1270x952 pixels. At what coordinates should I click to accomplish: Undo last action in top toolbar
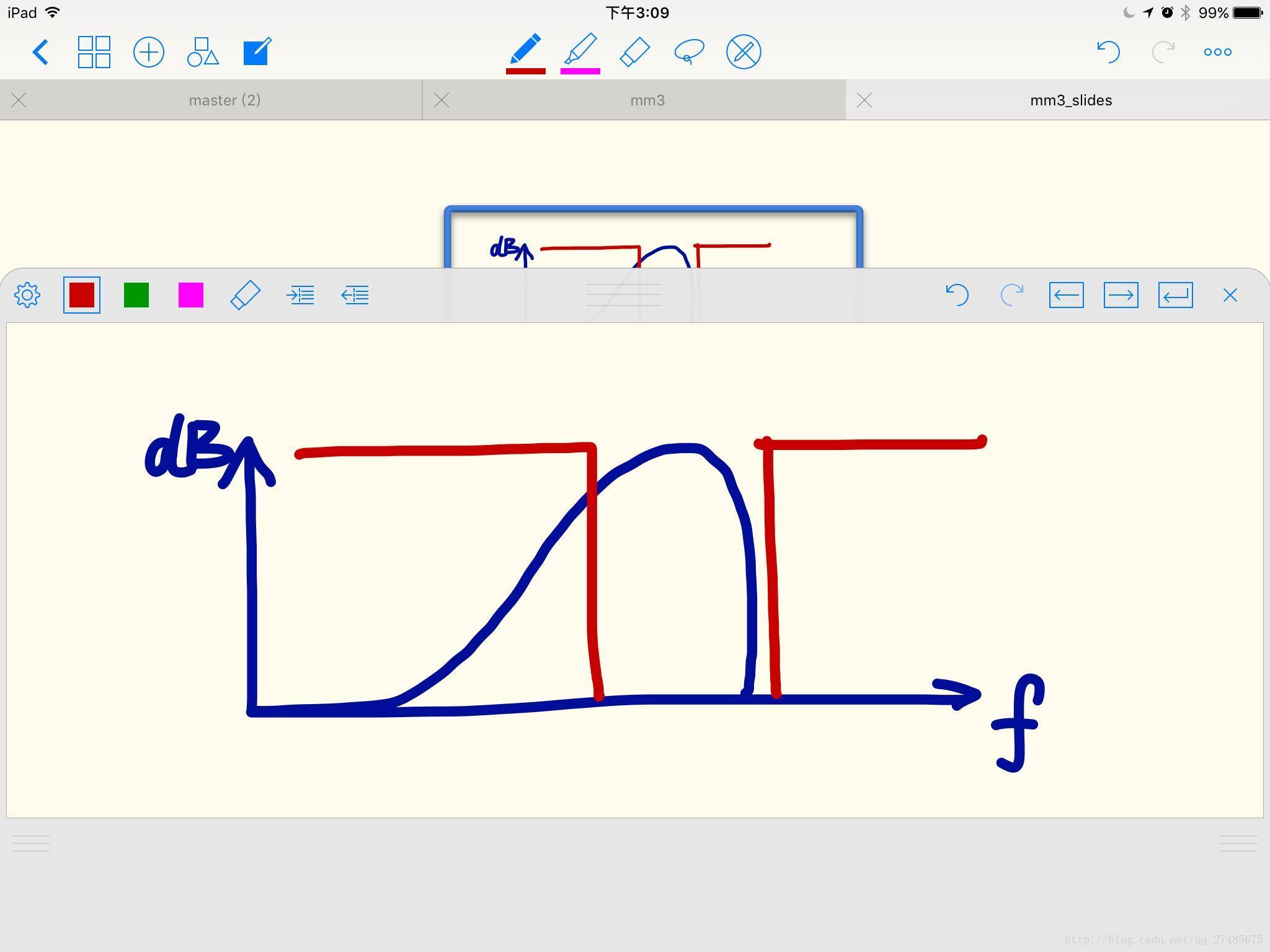[1108, 52]
